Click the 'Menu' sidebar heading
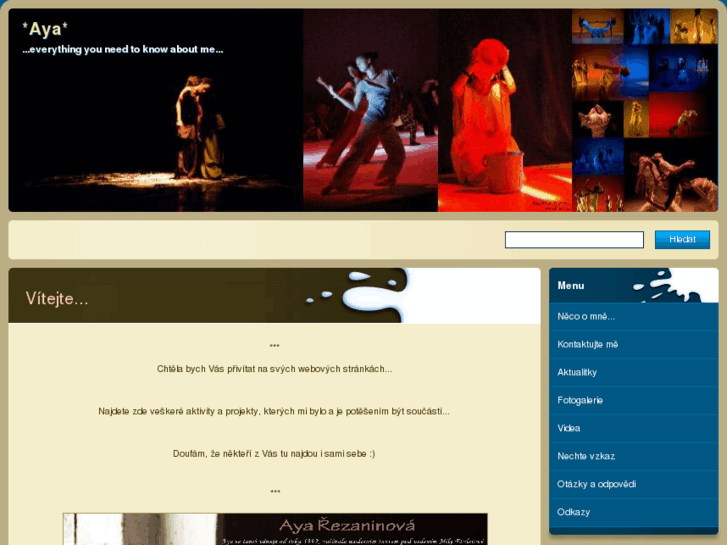This screenshot has height=545, width=727. point(571,286)
